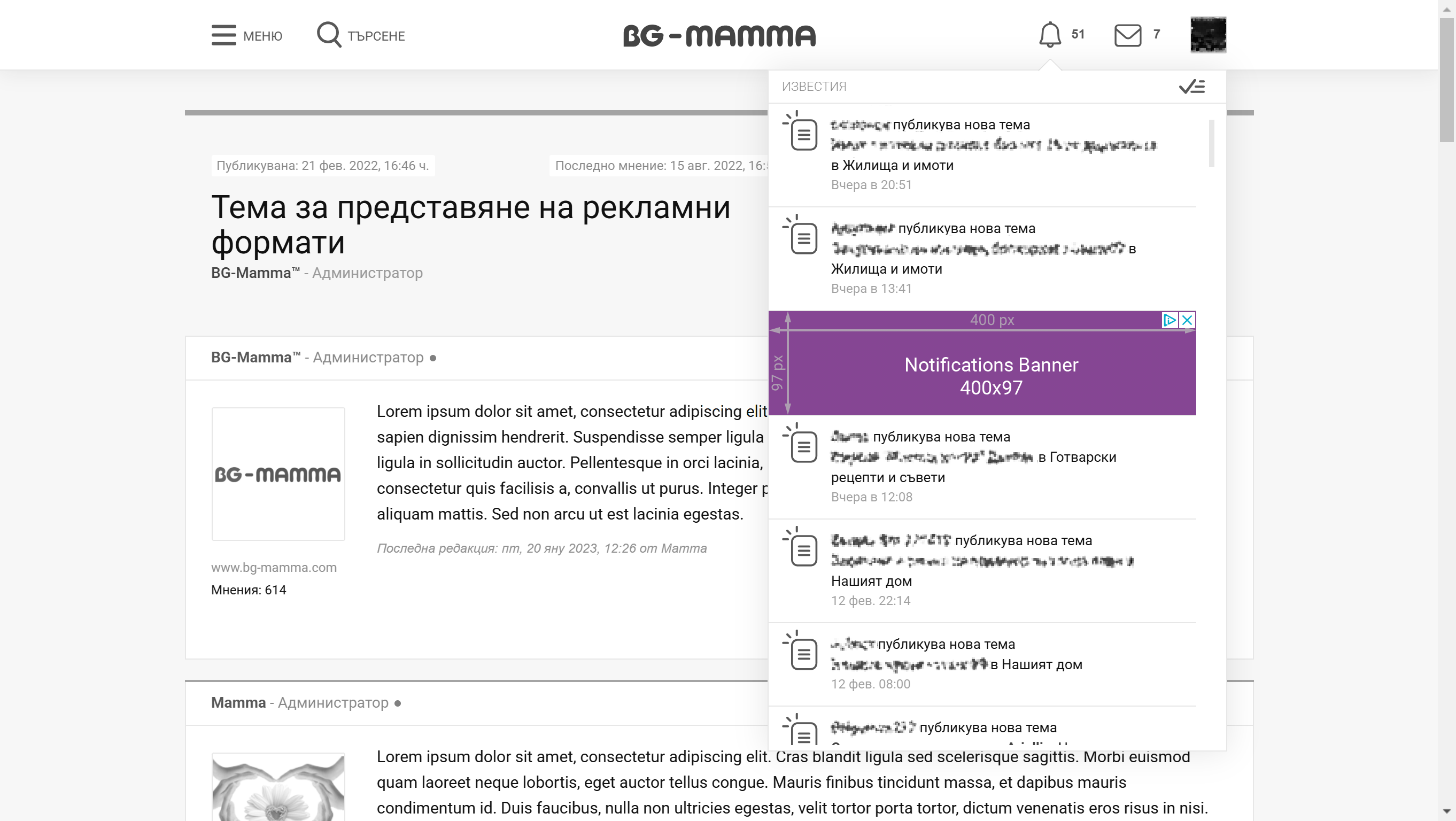The width and height of the screenshot is (1456, 821).
Task: Click 'Последна редакция' edit note
Action: 541,548
